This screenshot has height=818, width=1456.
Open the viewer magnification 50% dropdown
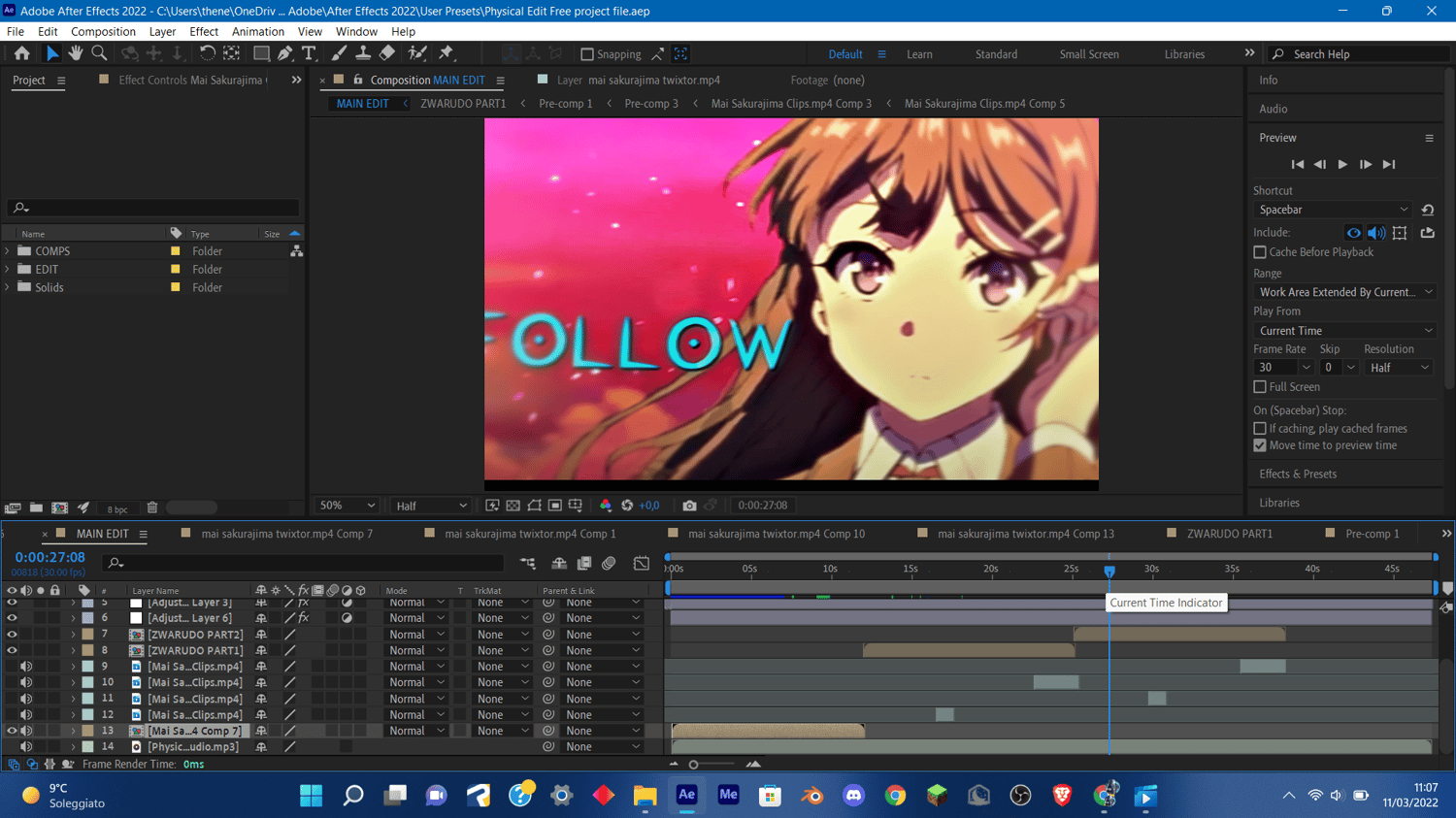click(x=347, y=506)
